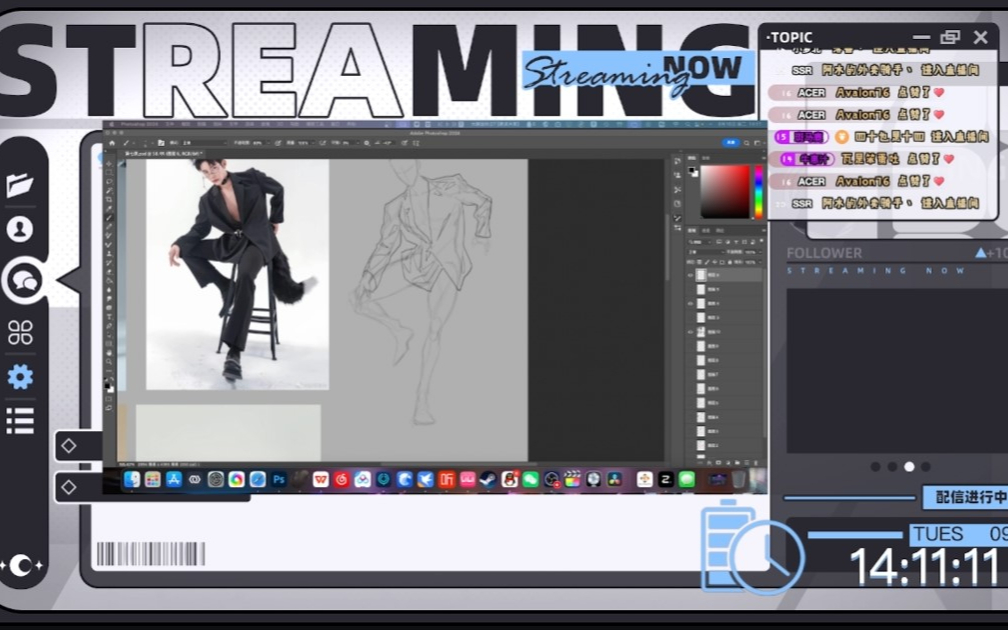Select the Crop tool
Screen dimensions: 1008x630
click(x=109, y=199)
